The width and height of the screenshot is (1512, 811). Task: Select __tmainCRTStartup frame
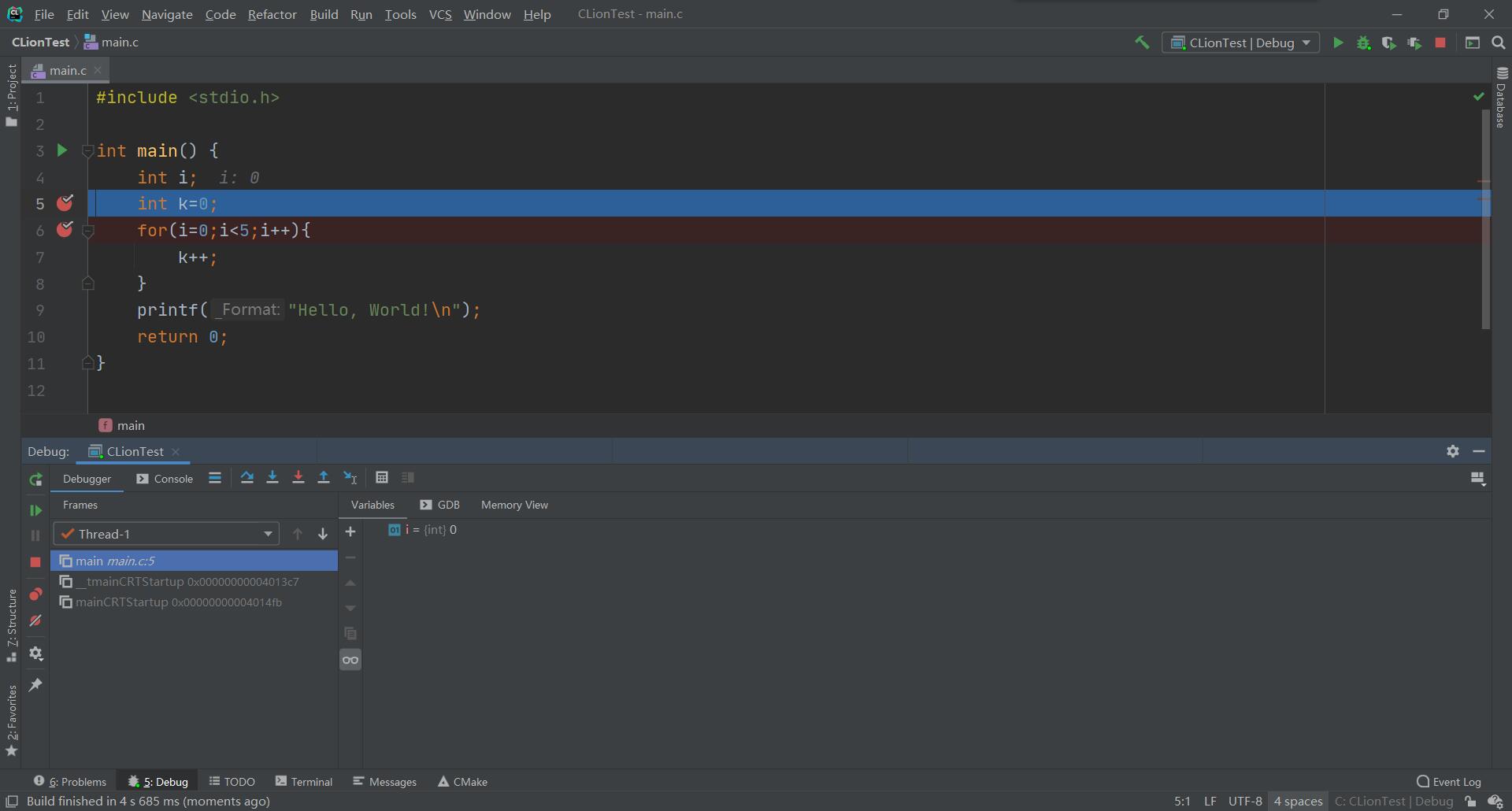click(x=194, y=581)
